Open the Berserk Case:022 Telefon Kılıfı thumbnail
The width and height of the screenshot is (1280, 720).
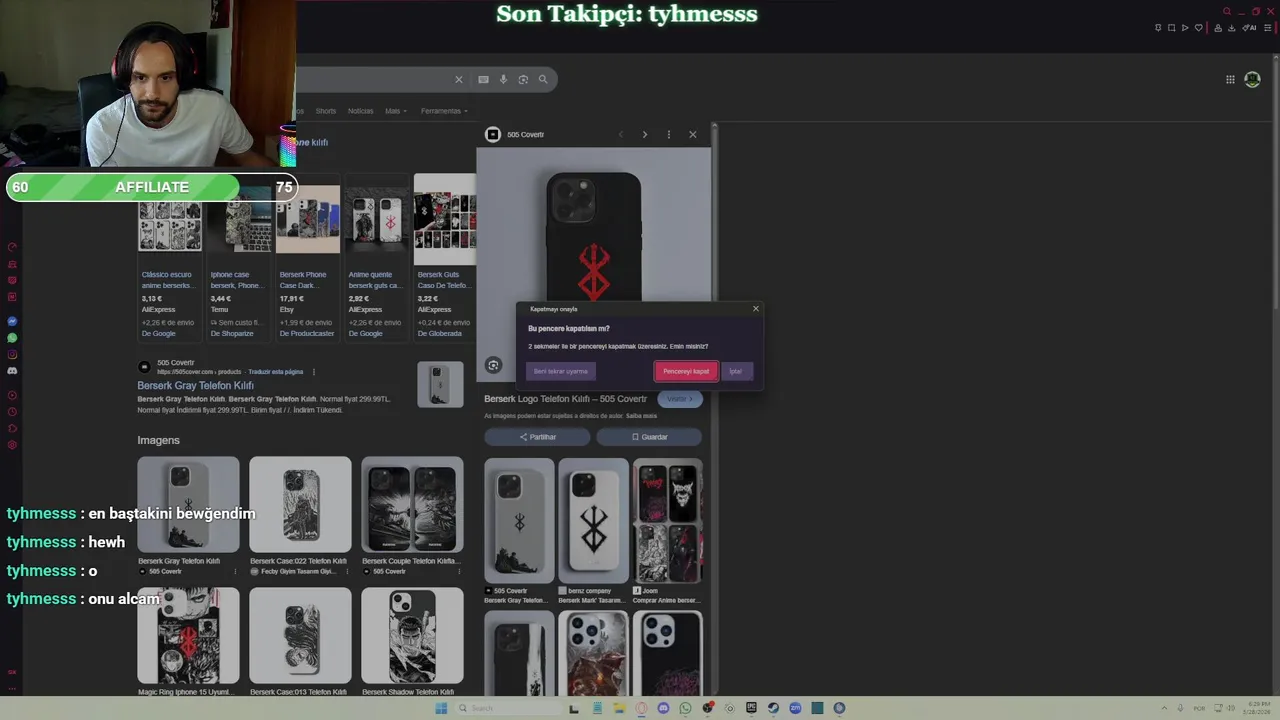(300, 504)
